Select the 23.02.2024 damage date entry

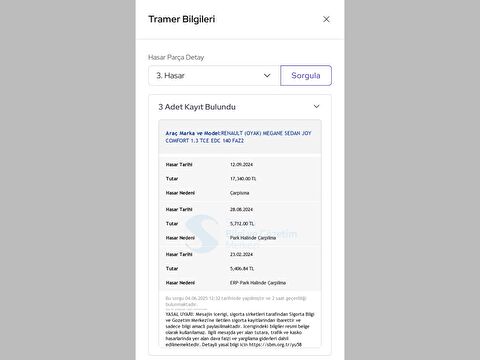241,255
